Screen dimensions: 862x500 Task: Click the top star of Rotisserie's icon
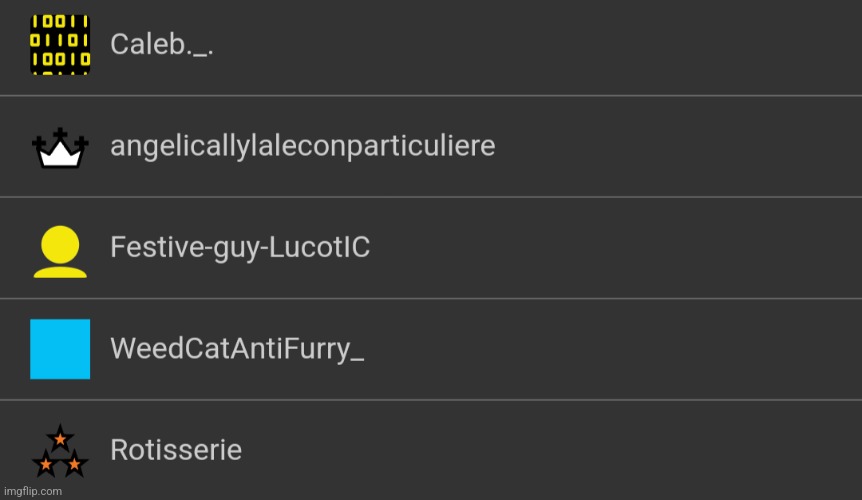(x=60, y=439)
